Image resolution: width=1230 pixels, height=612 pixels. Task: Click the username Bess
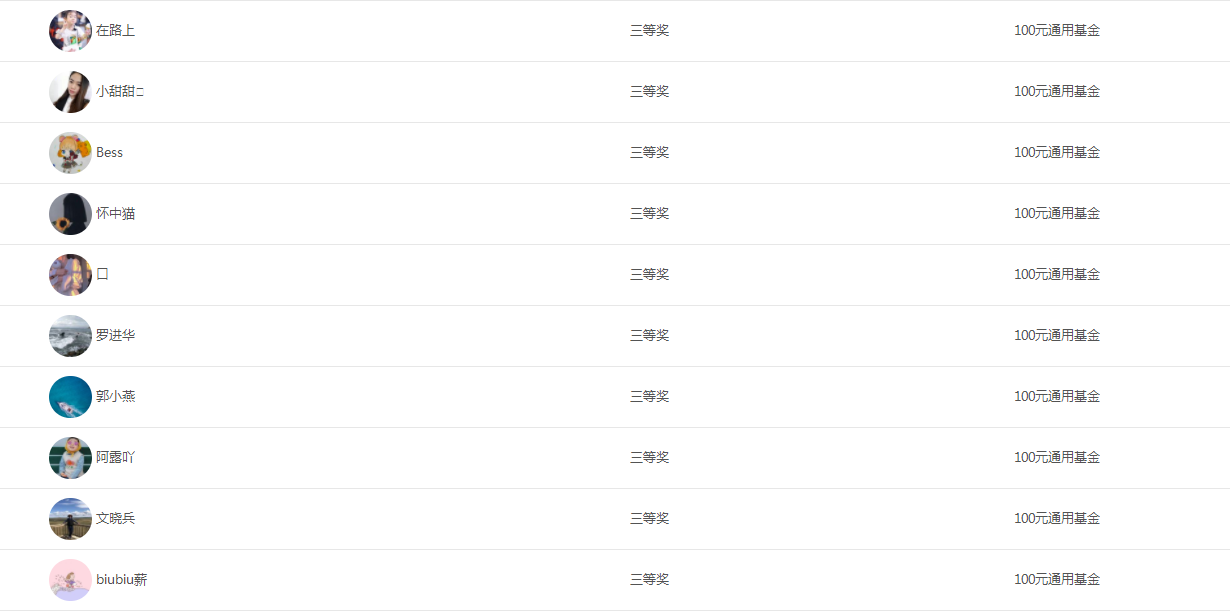110,152
